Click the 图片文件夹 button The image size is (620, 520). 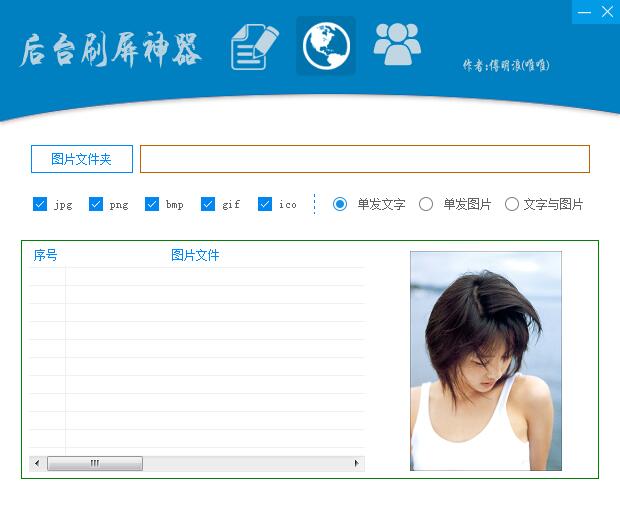pyautogui.click(x=82, y=159)
